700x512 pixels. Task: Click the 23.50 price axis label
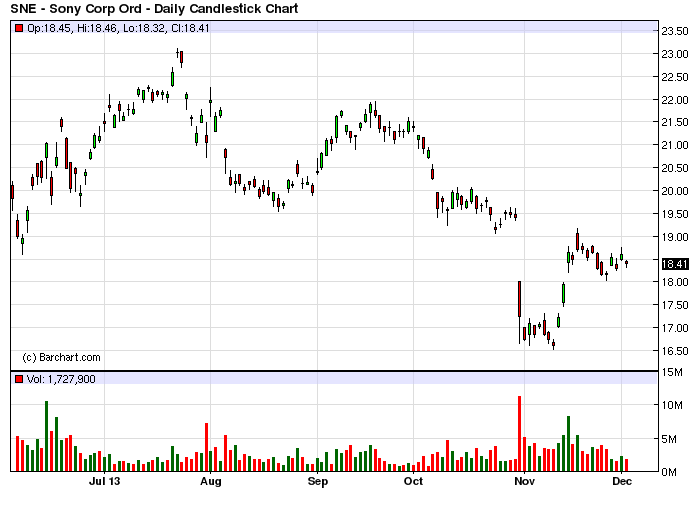tap(675, 31)
